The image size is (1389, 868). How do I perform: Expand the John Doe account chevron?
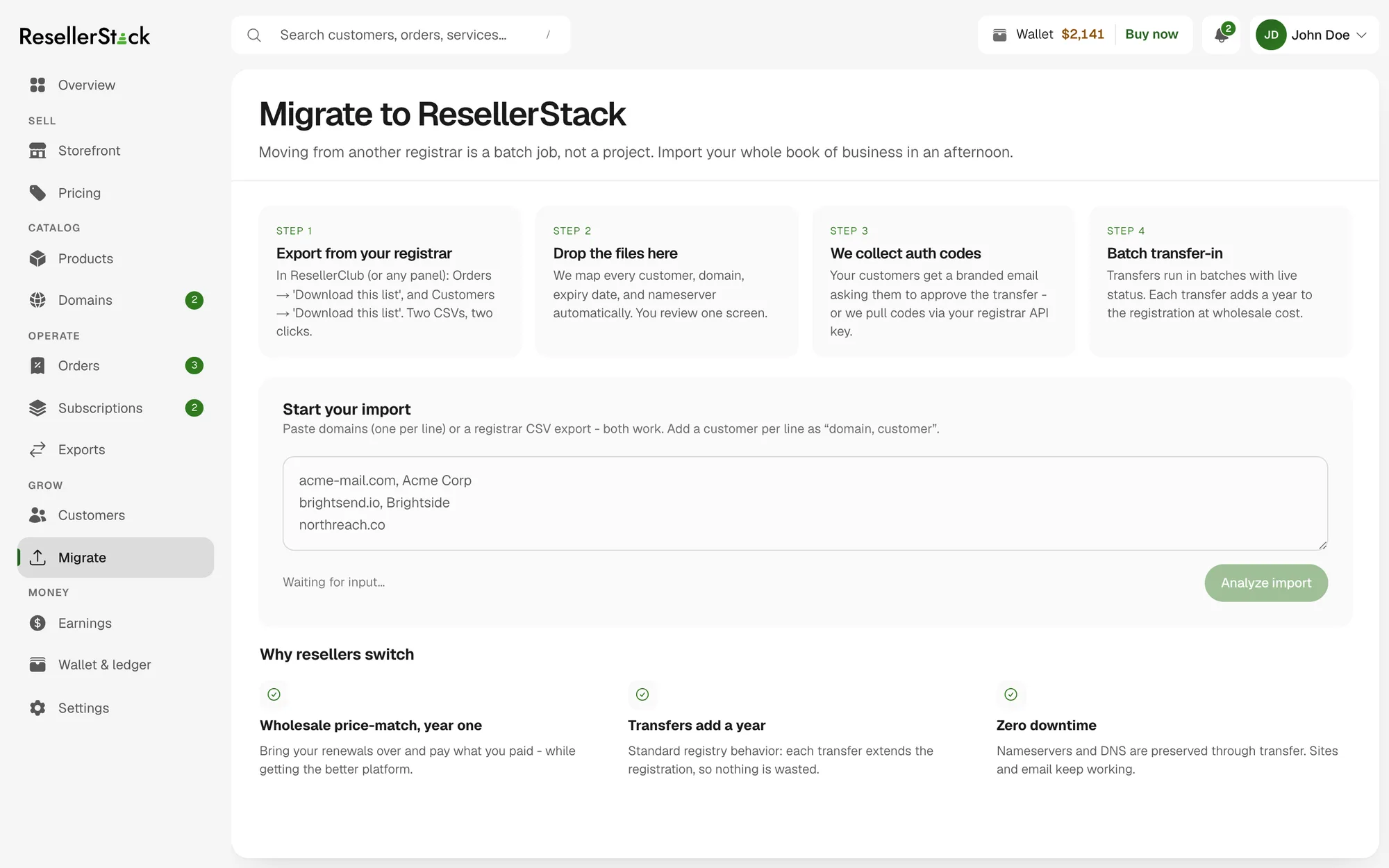[1361, 35]
